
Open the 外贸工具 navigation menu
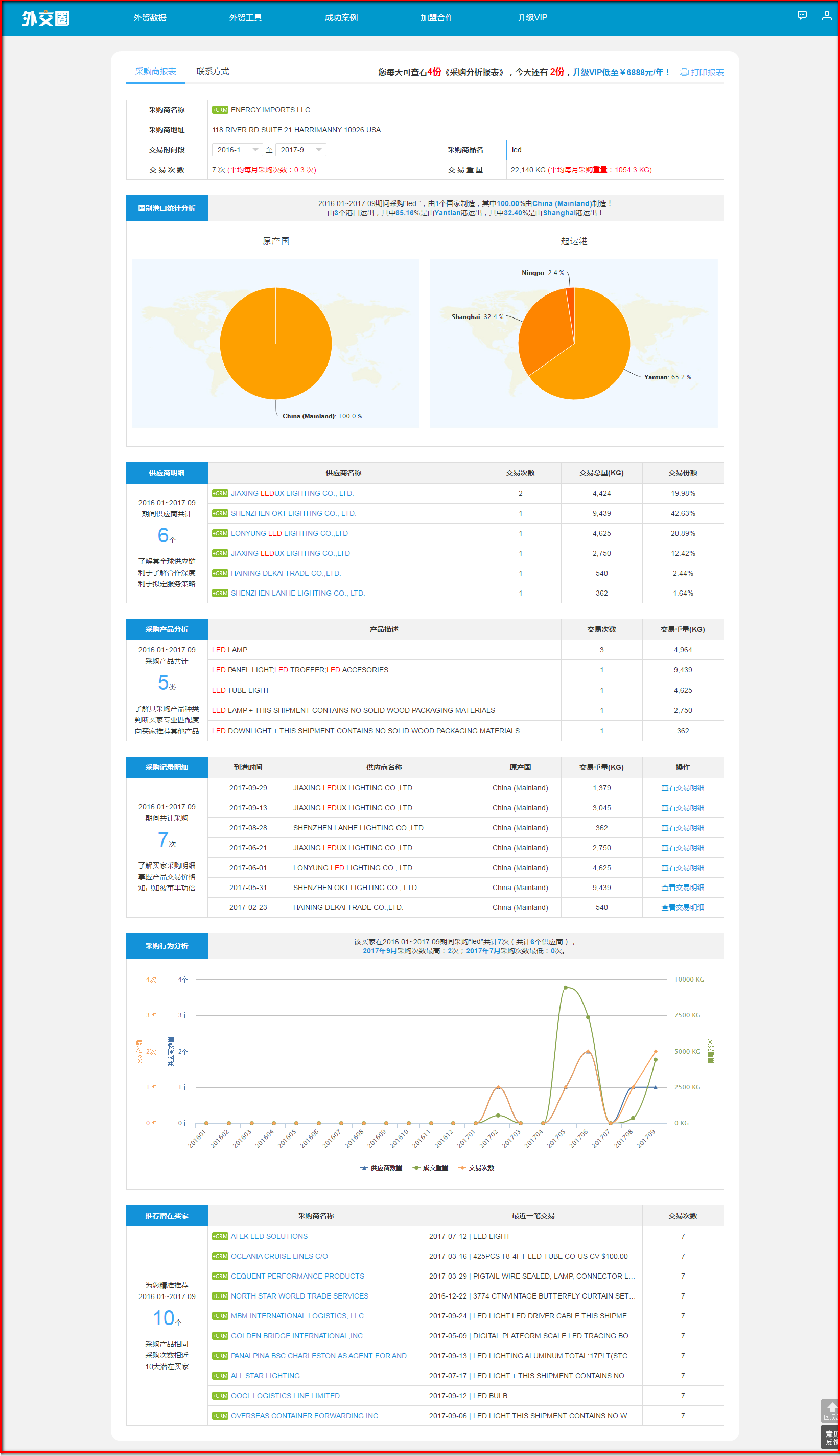[x=245, y=18]
